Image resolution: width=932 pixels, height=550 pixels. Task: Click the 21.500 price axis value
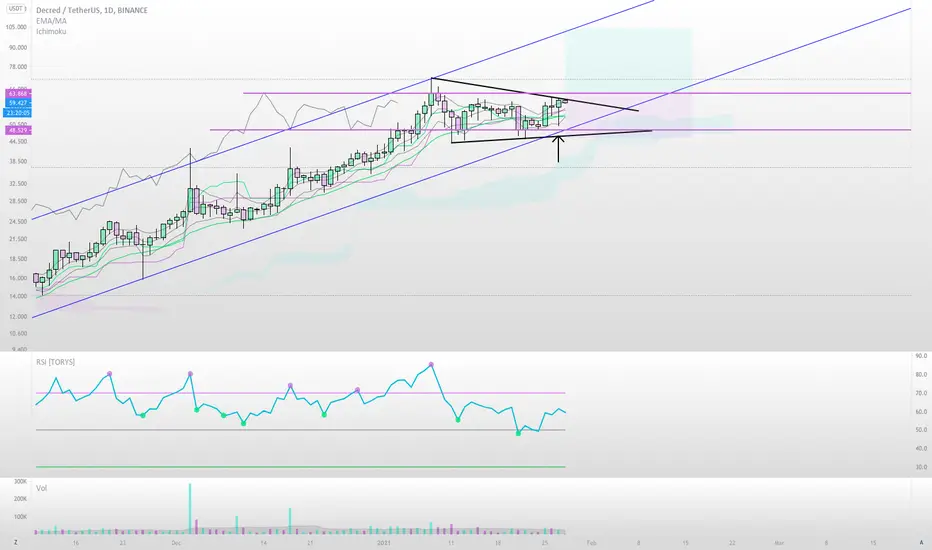click(18, 239)
